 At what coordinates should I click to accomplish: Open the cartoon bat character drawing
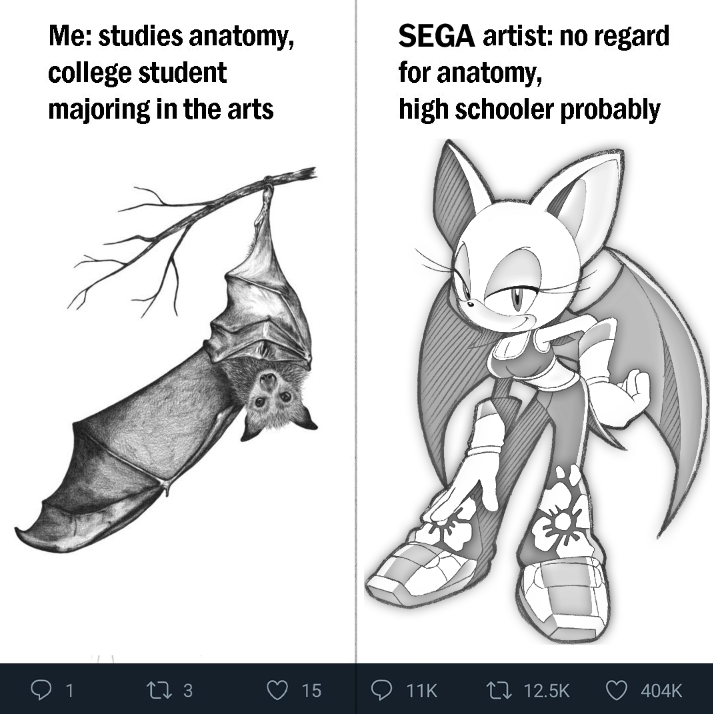pyautogui.click(x=535, y=392)
